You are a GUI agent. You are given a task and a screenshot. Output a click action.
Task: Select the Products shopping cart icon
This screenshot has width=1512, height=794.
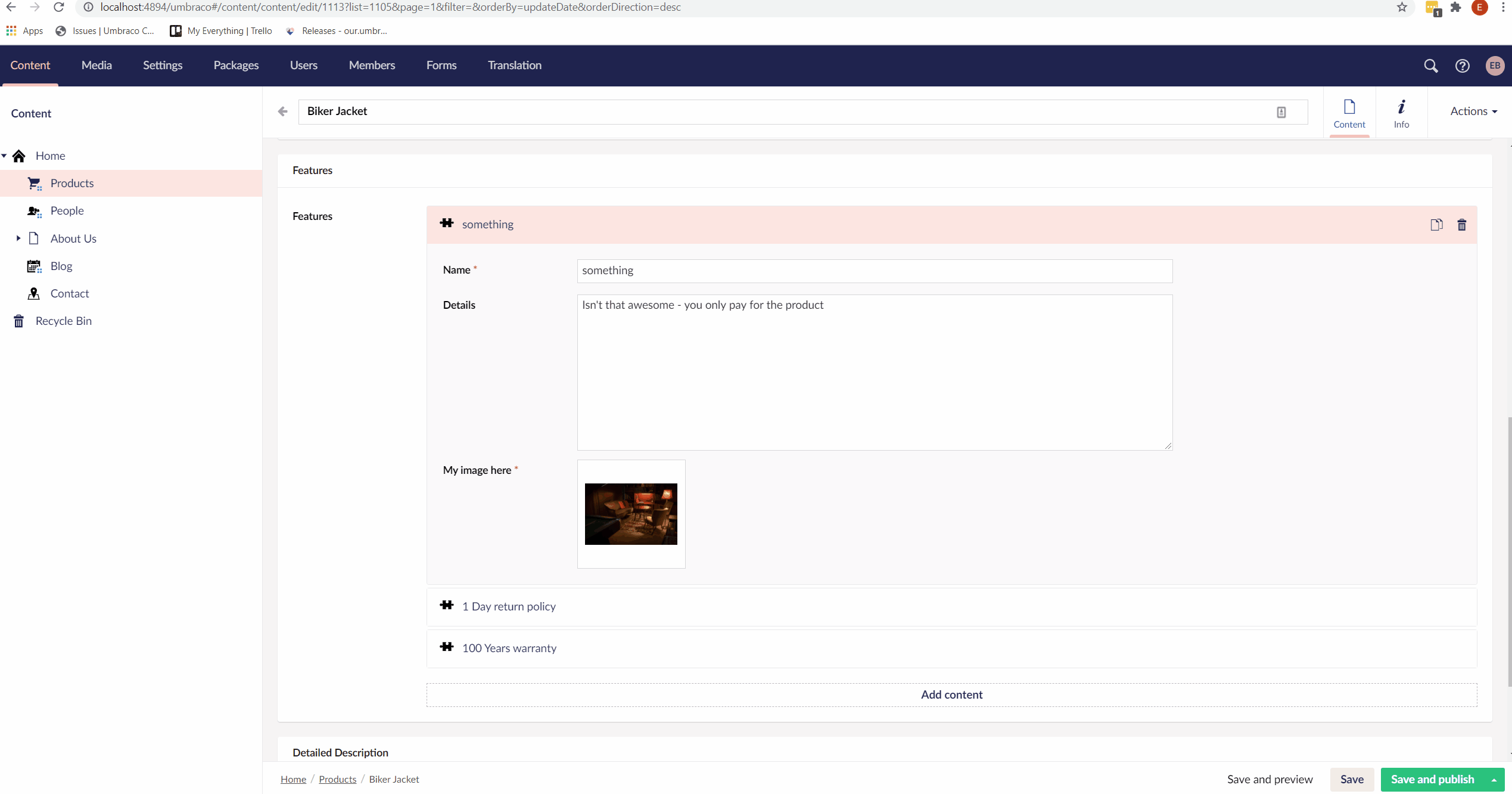pyautogui.click(x=35, y=183)
